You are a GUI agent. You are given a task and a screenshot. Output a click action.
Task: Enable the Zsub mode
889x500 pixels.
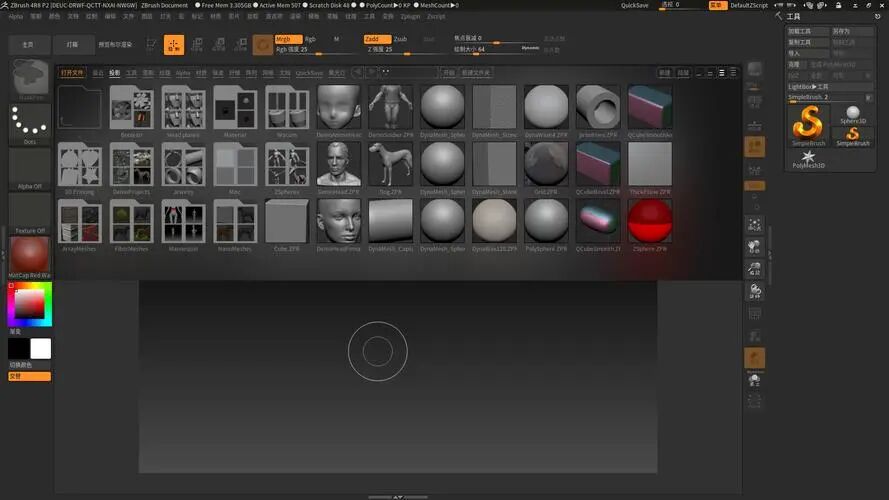tap(400, 39)
